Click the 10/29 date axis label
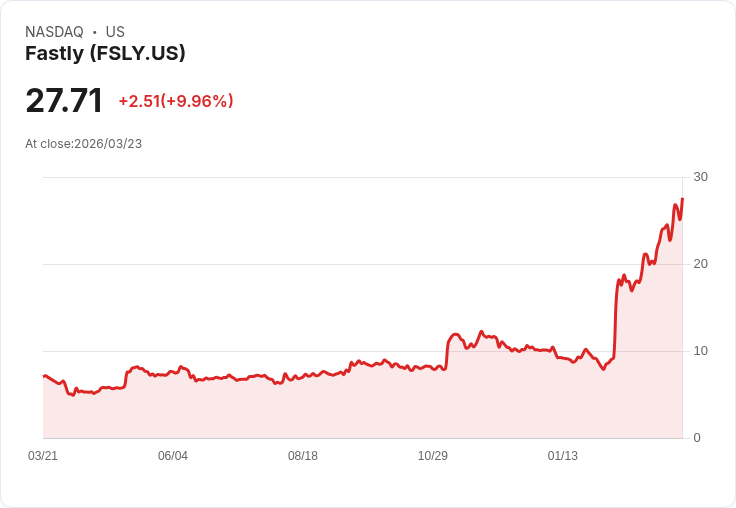The image size is (736, 508). (433, 456)
